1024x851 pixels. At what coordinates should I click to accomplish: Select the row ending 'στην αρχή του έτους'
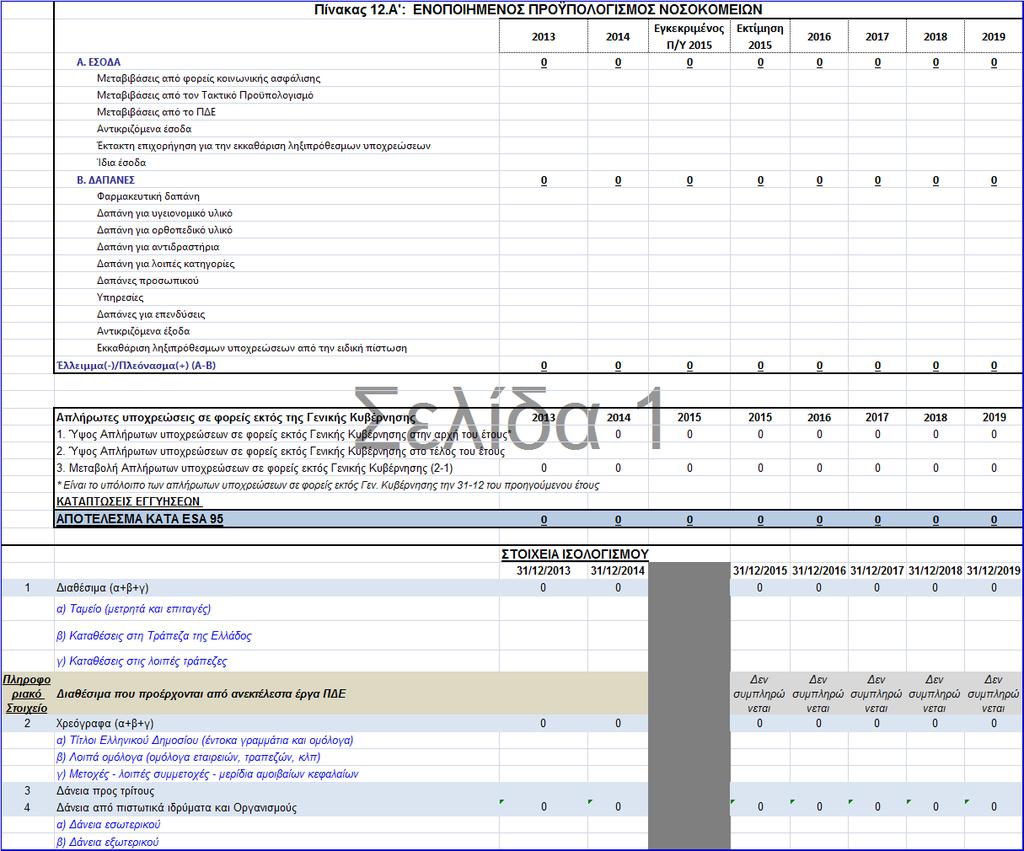(x=282, y=434)
